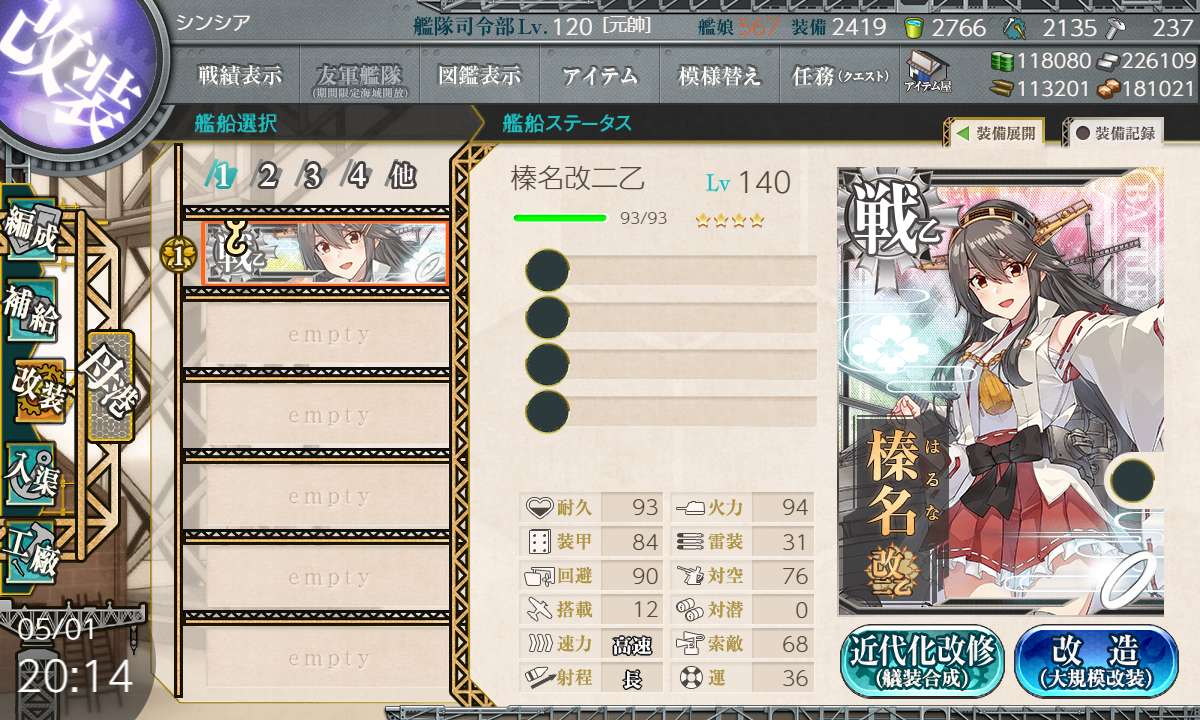Click the fleet flagship number 1 badge

[x=178, y=256]
